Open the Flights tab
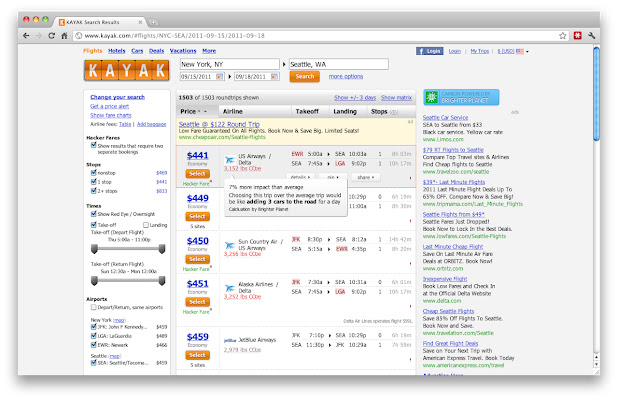Image resolution: width=618 pixels, height=400 pixels. pyautogui.click(x=93, y=51)
